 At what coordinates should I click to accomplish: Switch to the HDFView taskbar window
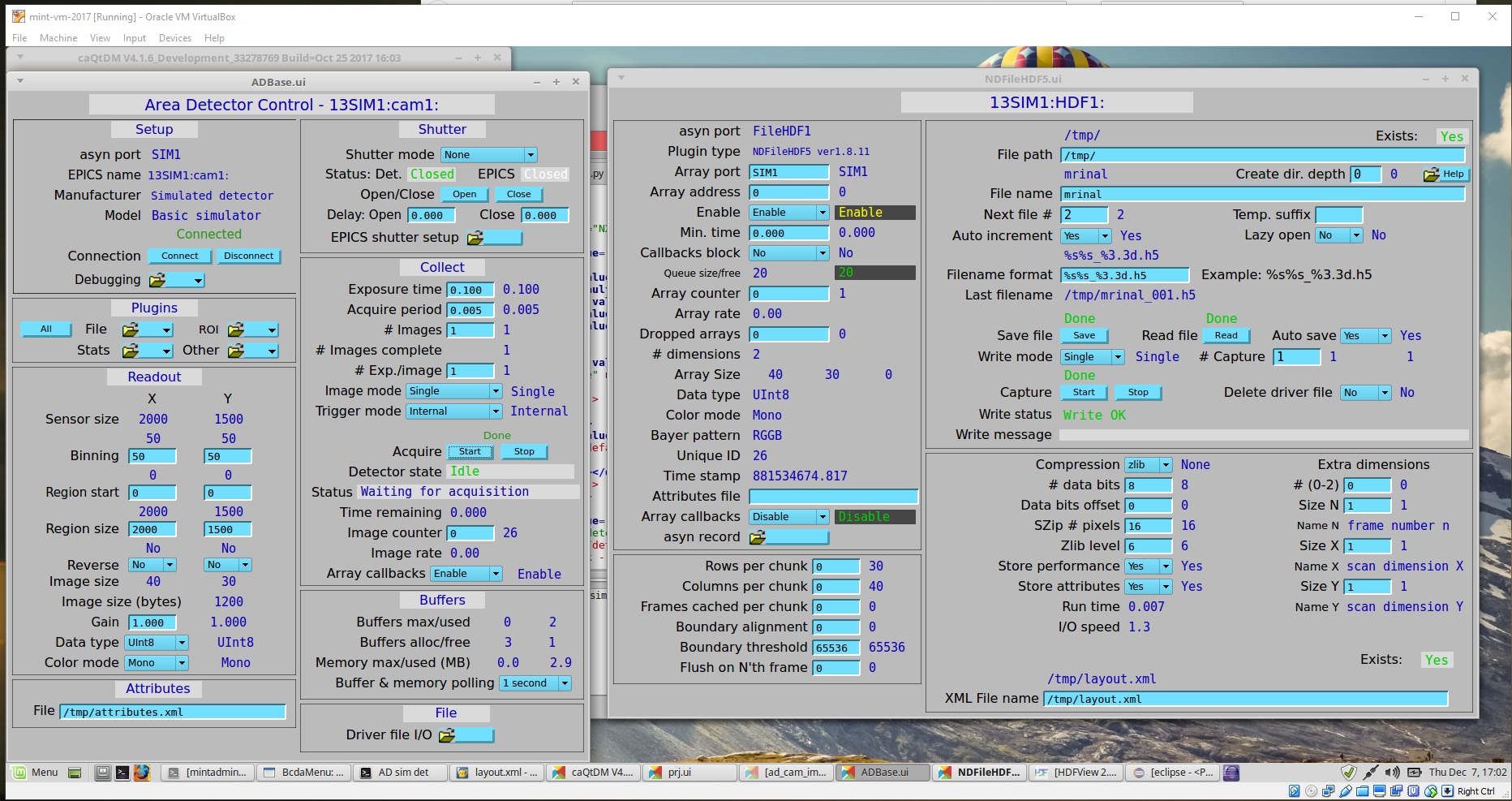click(x=1076, y=773)
